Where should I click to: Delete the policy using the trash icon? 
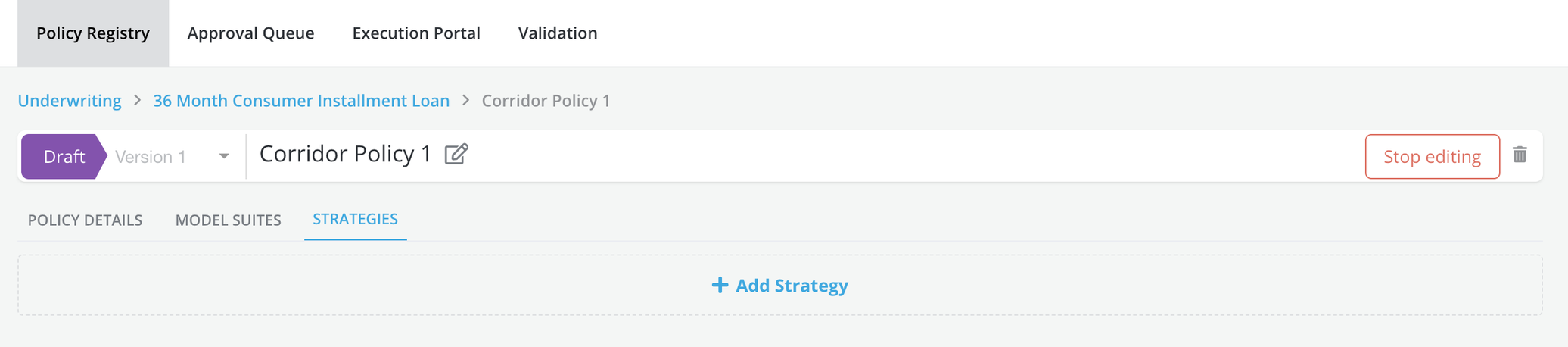click(1520, 155)
